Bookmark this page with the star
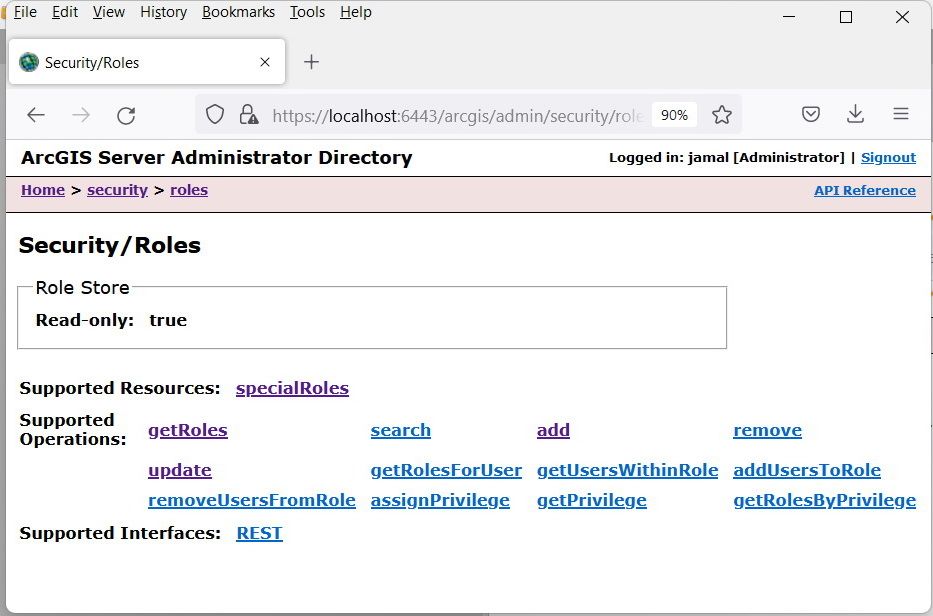Screen dimensions: 933x616 722,115
